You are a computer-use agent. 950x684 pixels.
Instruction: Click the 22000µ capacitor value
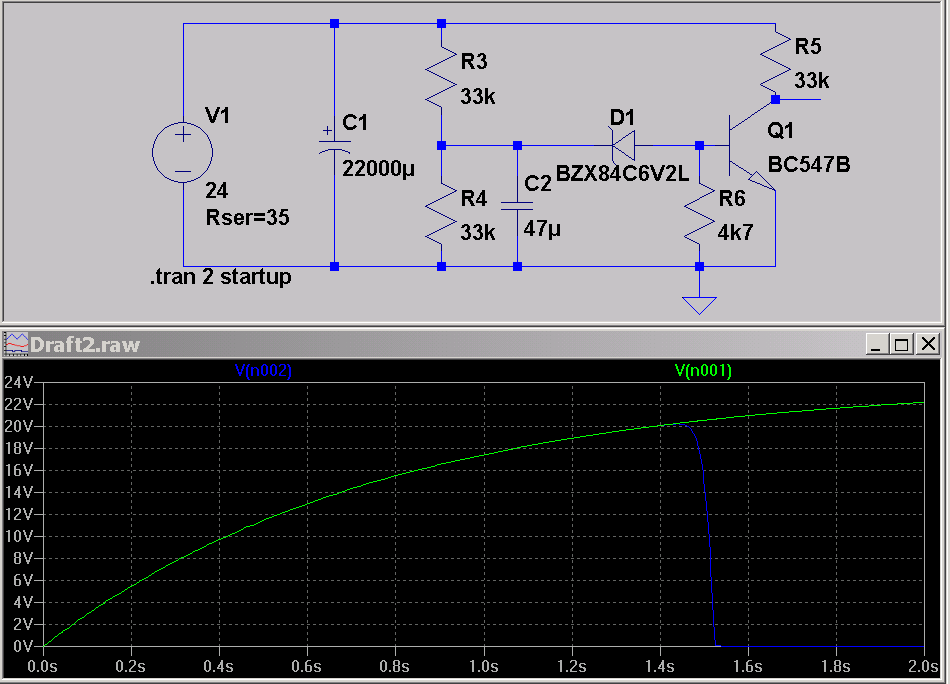(379, 168)
